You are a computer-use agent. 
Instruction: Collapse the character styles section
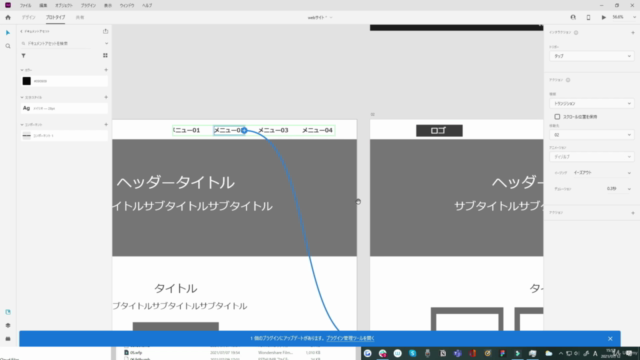(22, 98)
